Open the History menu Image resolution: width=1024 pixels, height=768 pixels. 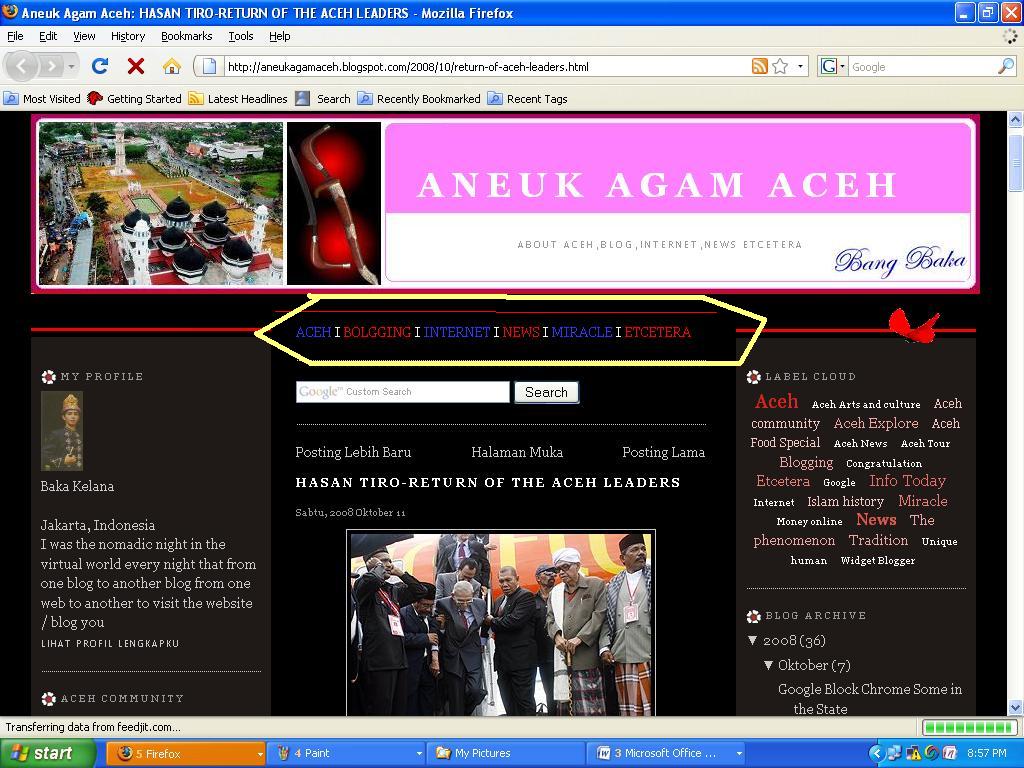(x=127, y=36)
